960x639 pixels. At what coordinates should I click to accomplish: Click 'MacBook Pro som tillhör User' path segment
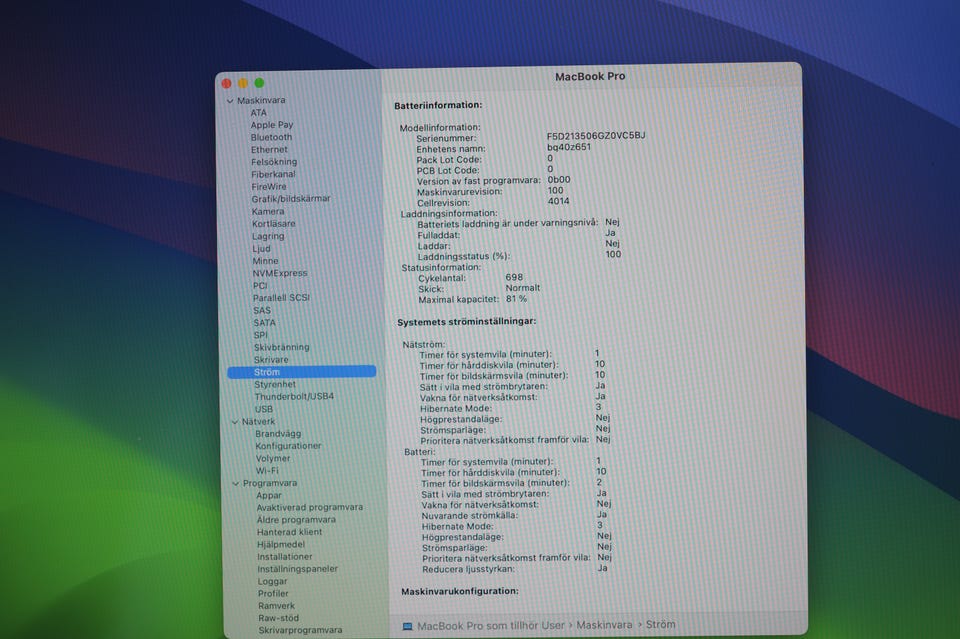tap(491, 626)
